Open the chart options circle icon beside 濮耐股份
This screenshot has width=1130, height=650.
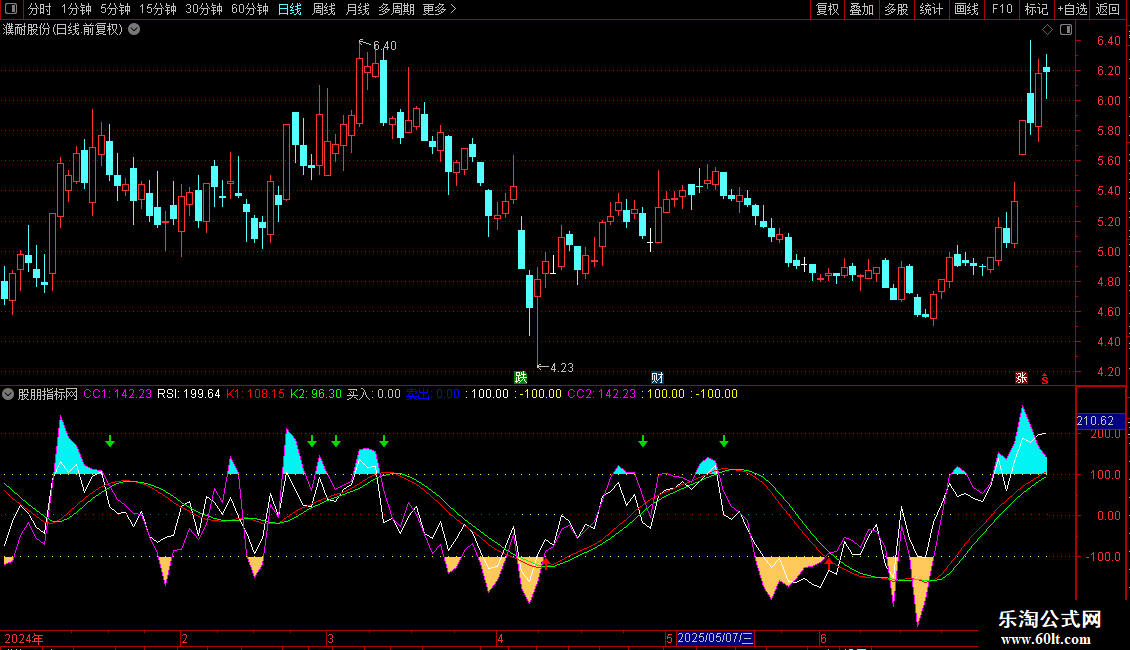pyautogui.click(x=134, y=30)
